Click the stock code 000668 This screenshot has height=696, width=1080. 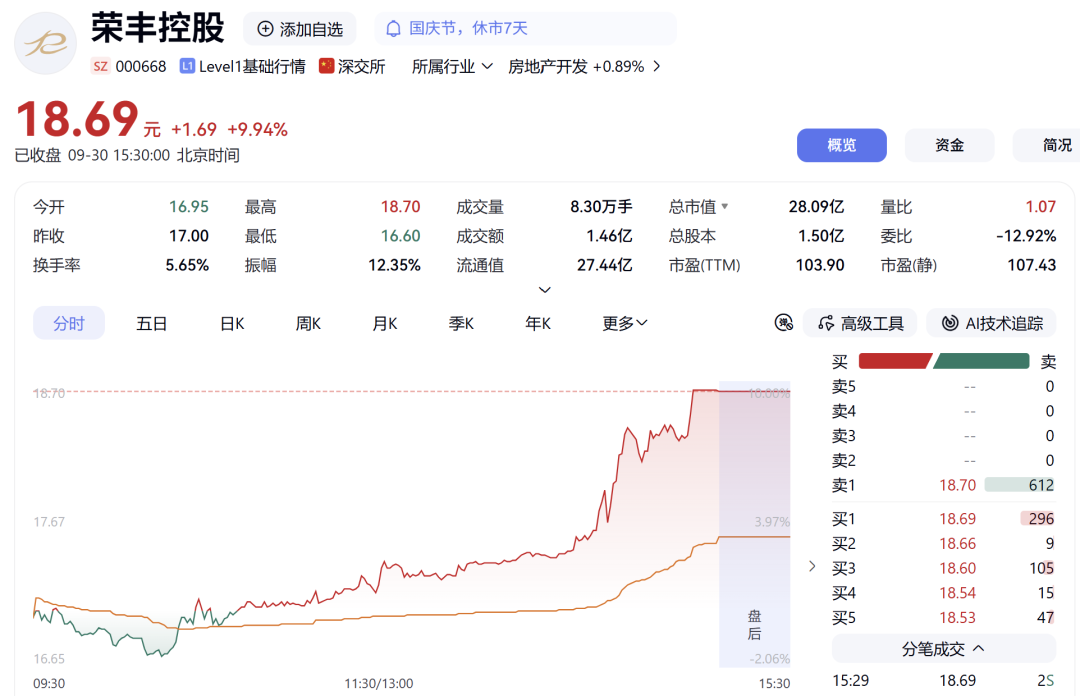pyautogui.click(x=141, y=66)
